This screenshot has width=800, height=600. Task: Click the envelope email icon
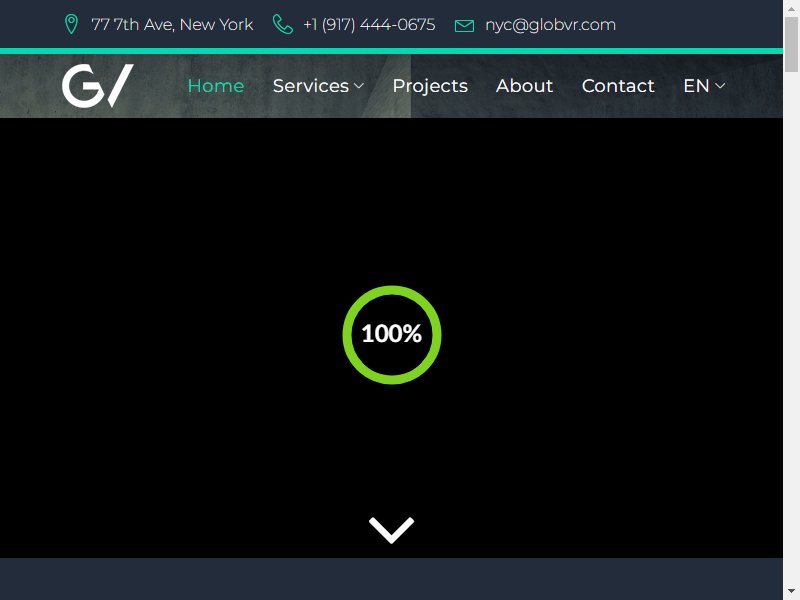click(464, 25)
